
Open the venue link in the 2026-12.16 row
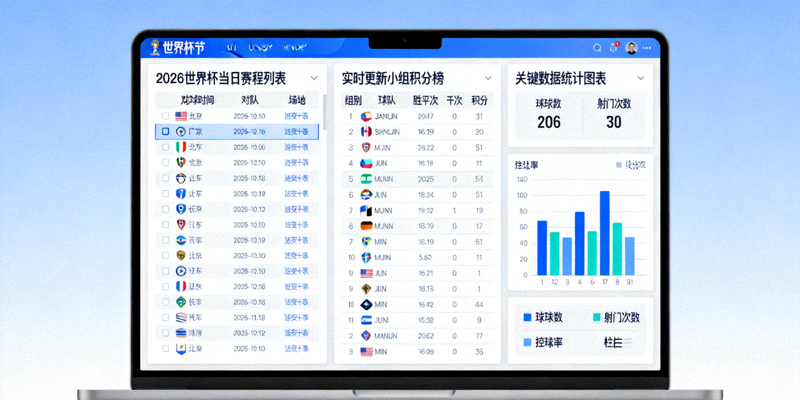(296, 132)
